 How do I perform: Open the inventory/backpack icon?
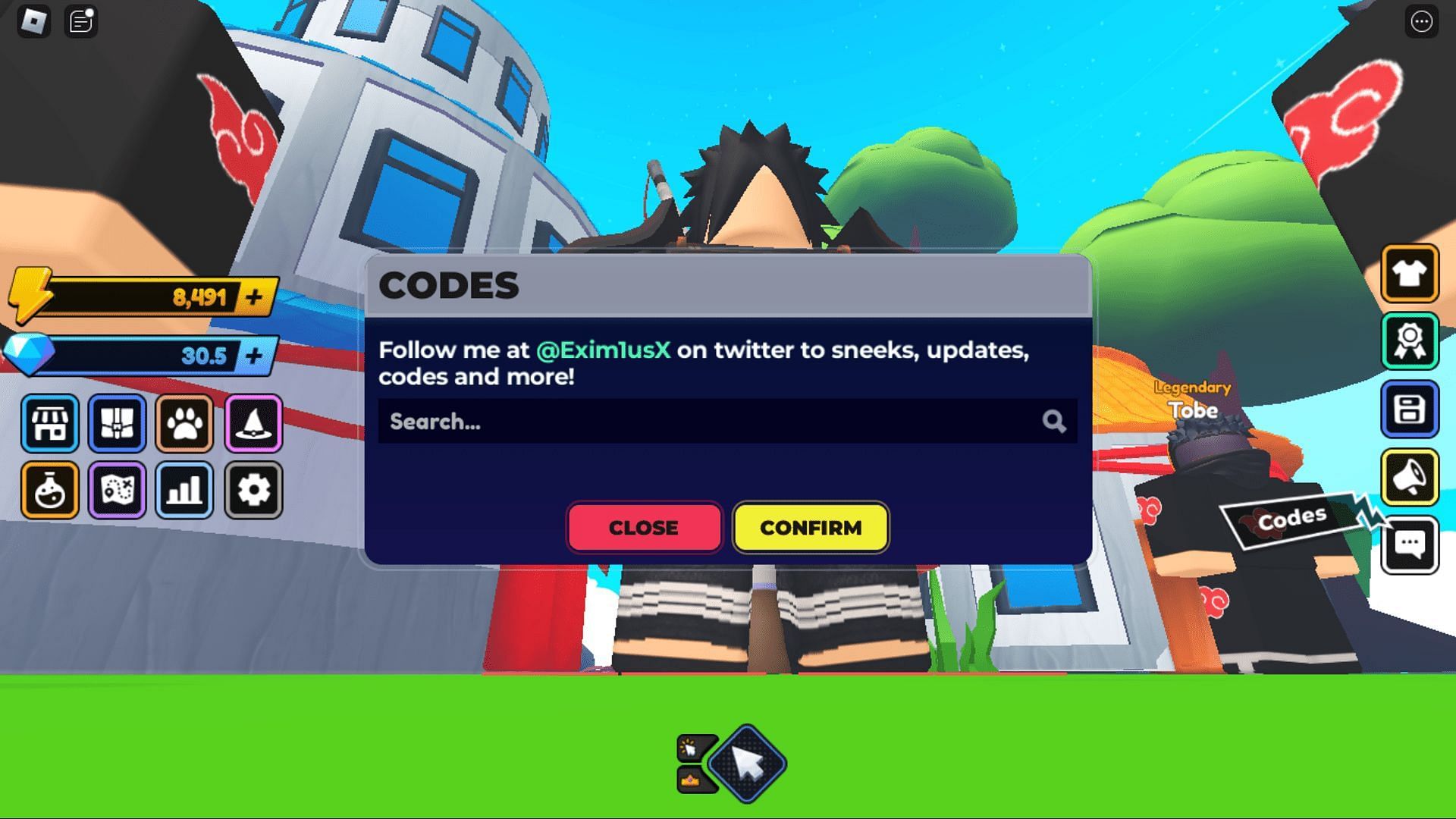coord(117,422)
